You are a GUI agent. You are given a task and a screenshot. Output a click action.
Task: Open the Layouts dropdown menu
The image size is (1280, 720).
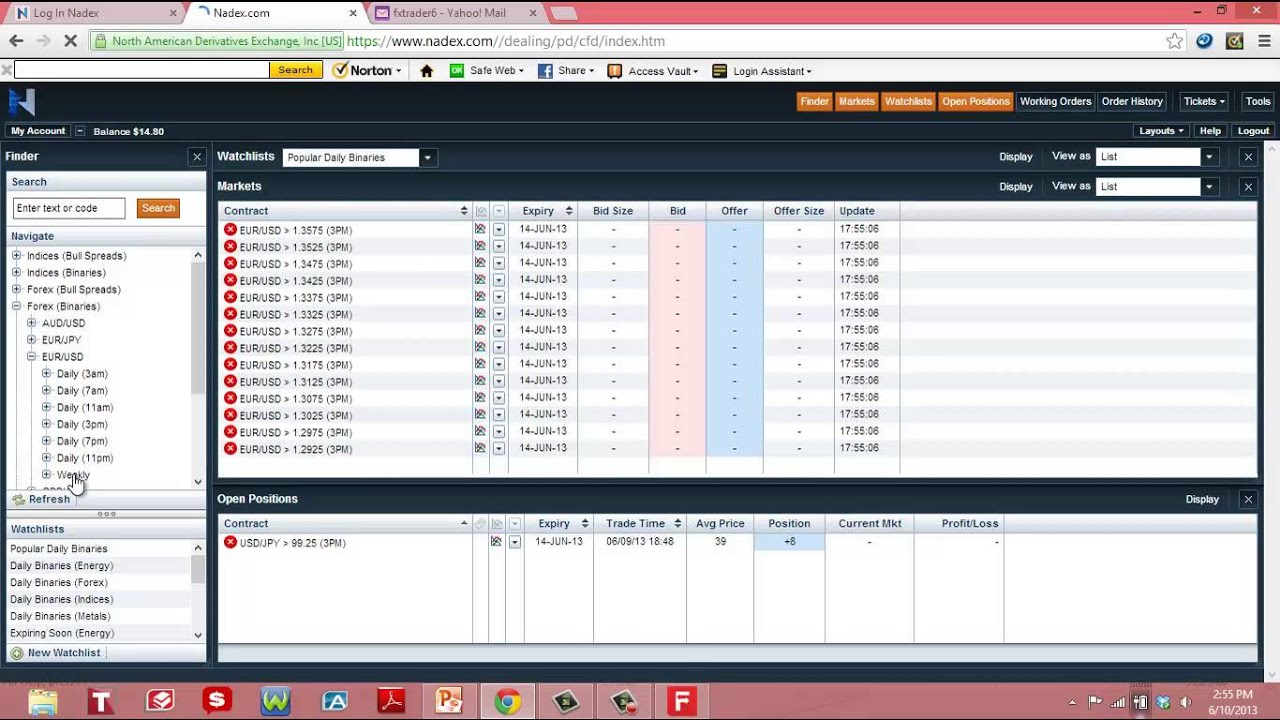click(1161, 131)
